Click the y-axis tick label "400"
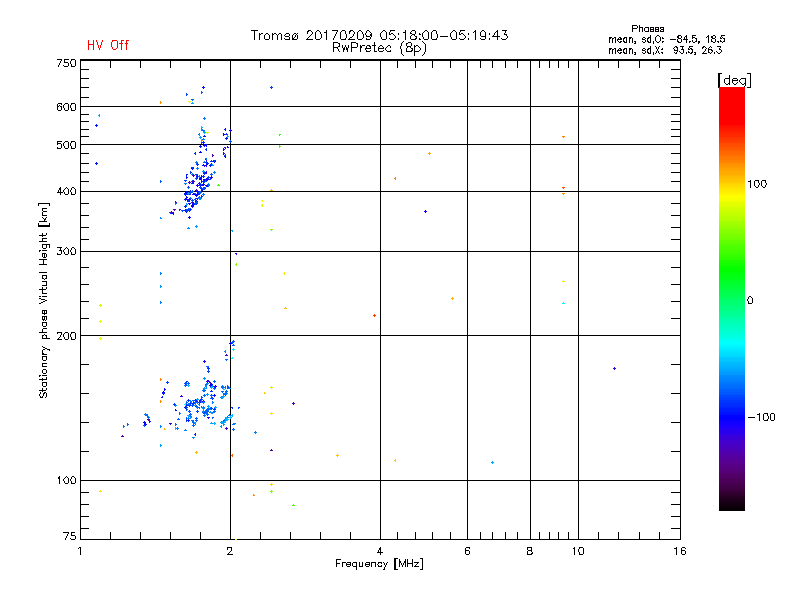 [x=67, y=192]
